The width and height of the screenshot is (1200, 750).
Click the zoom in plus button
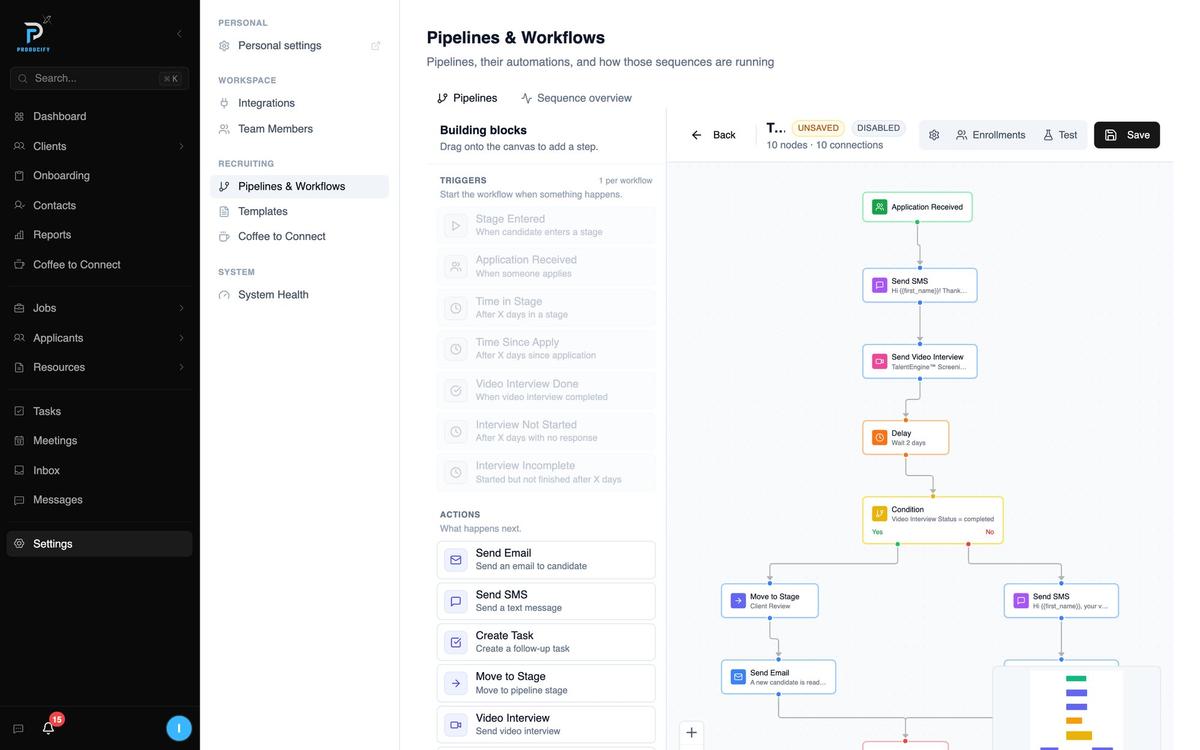coord(691,733)
